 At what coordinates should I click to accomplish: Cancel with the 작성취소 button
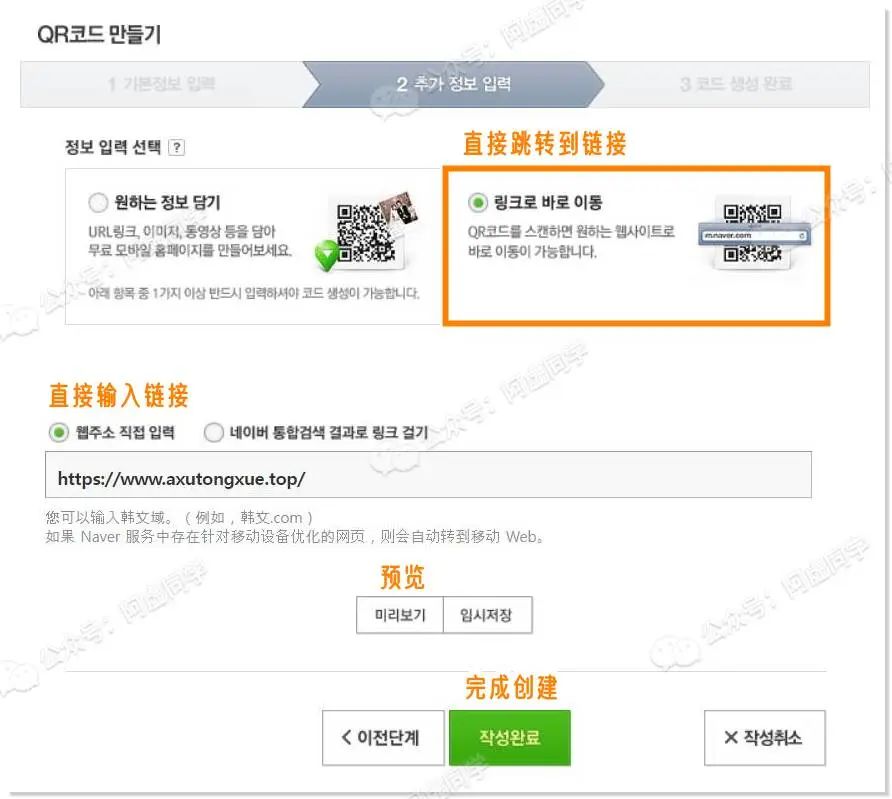point(765,738)
